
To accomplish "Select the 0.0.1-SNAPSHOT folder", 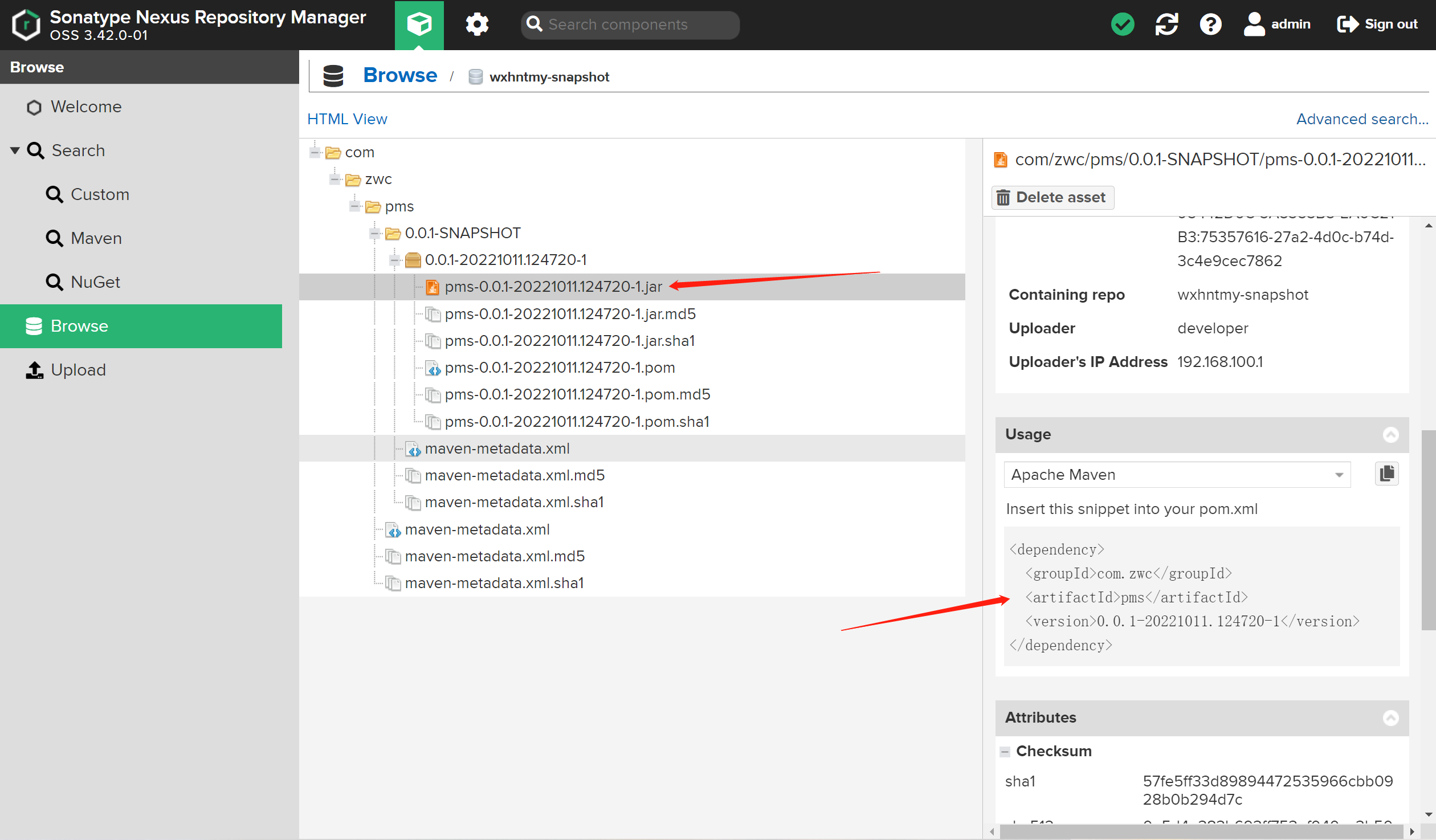I will point(463,234).
